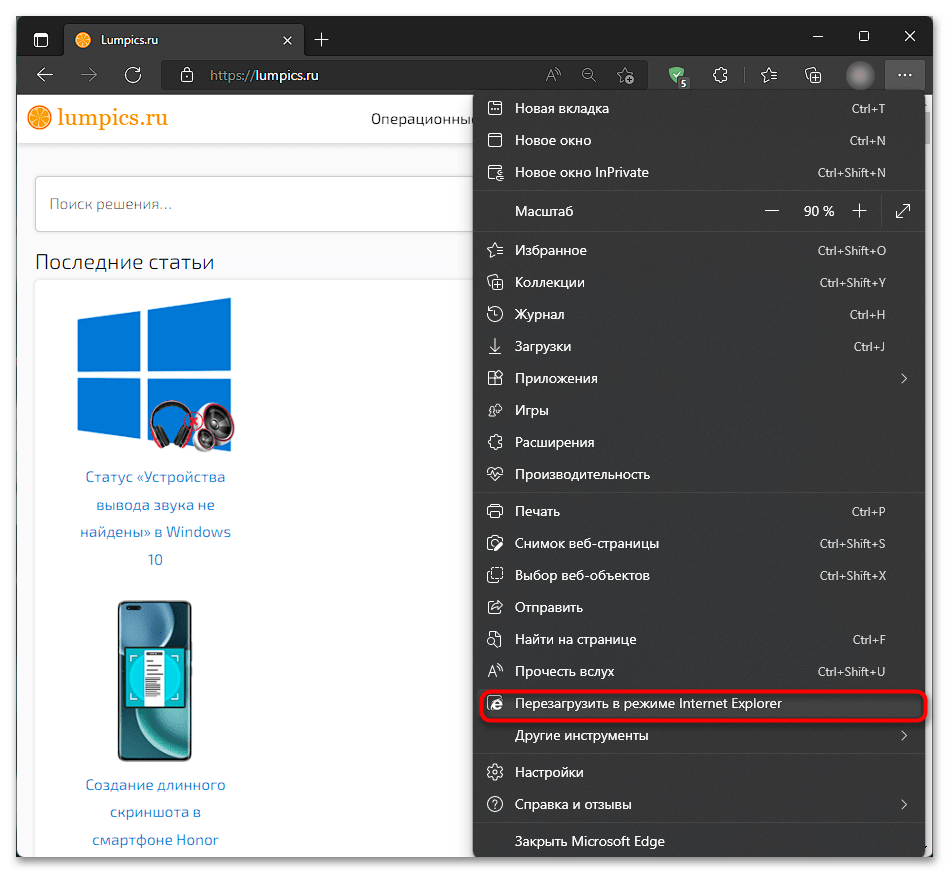Open Настройки settings entry
The width and height of the screenshot is (949, 873).
698,773
